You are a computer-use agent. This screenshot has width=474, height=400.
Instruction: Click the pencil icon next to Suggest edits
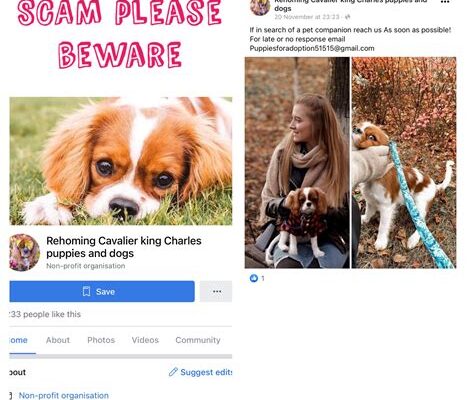[x=173, y=372]
